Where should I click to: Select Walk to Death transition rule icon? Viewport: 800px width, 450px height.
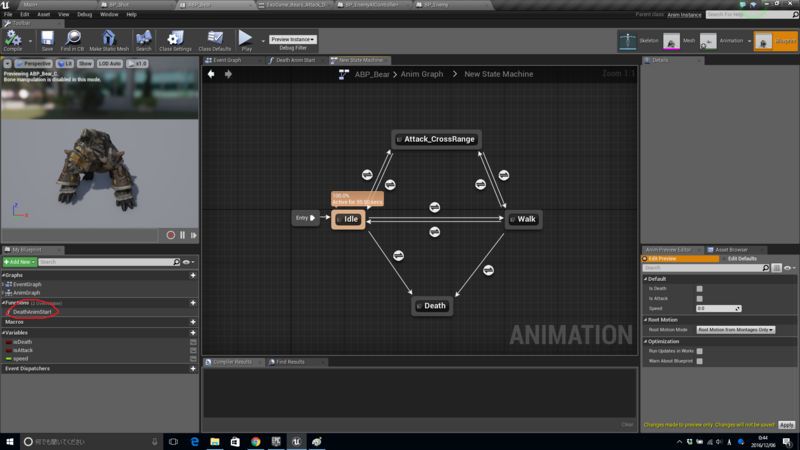[488, 270]
